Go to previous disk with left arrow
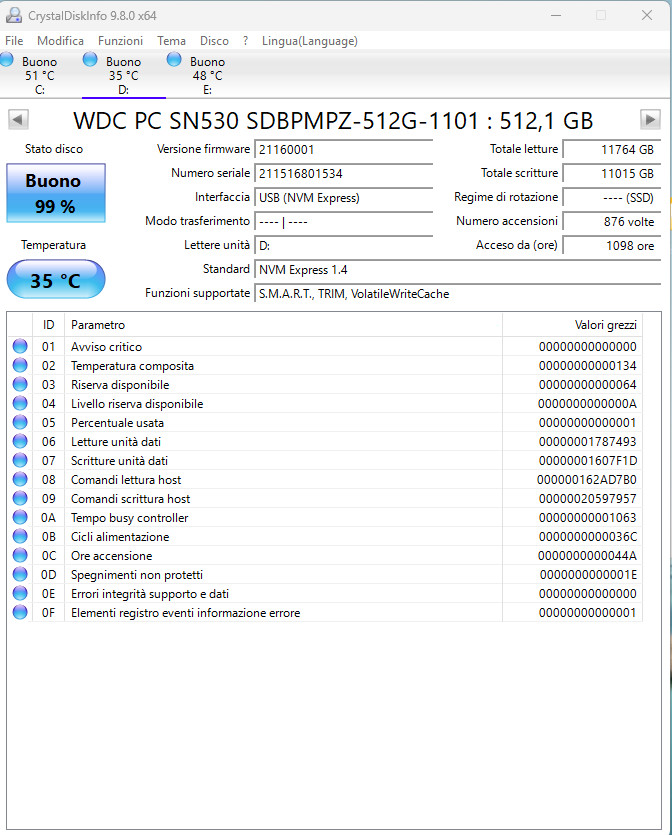 (x=18, y=119)
